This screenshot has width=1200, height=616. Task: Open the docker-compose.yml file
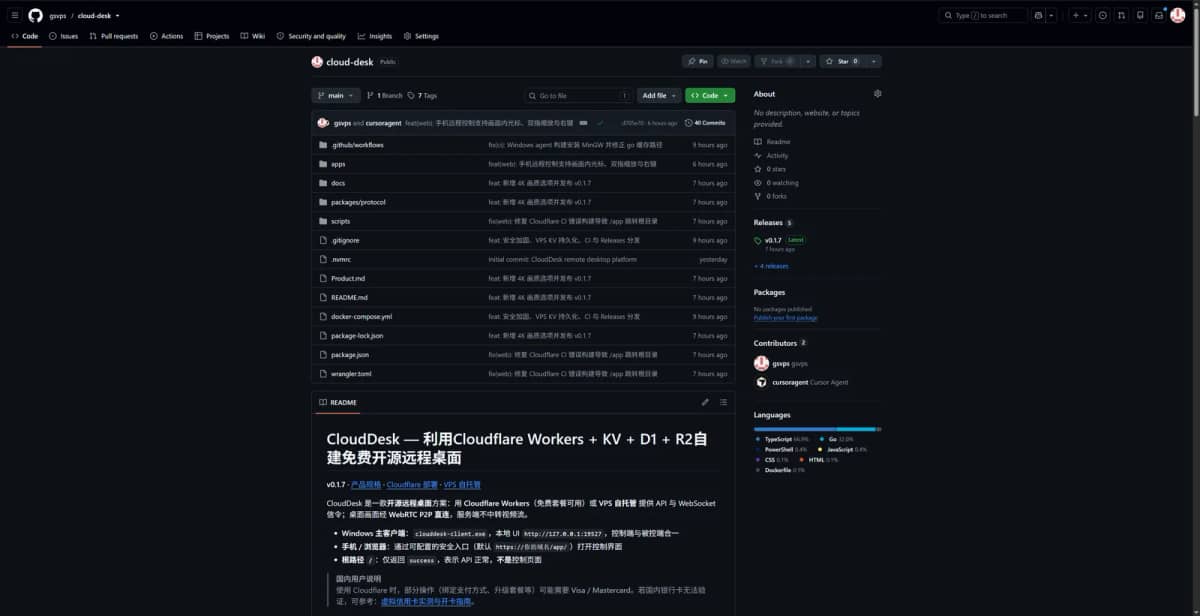pyautogui.click(x=361, y=316)
